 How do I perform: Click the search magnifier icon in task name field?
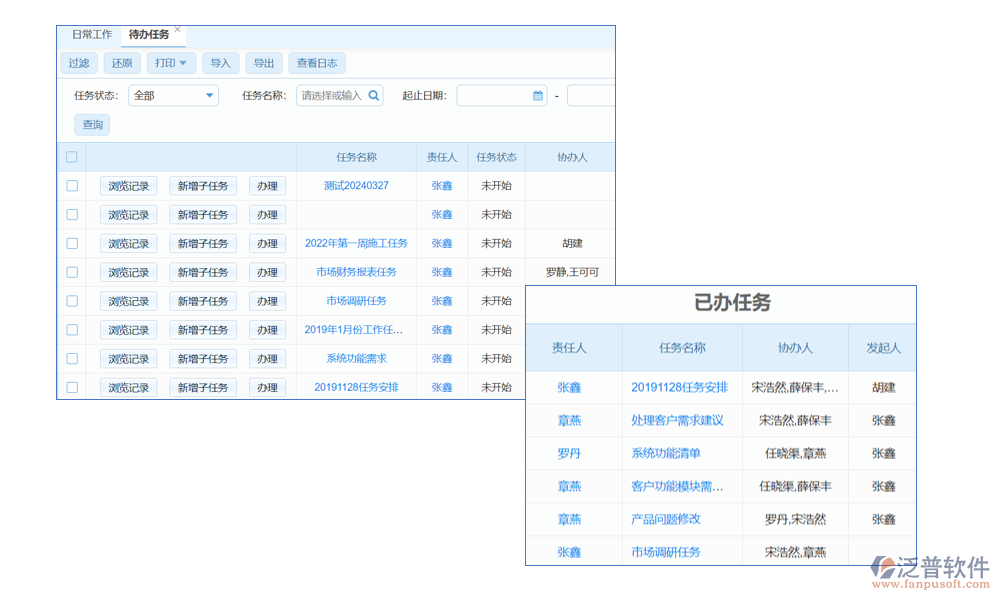(374, 96)
